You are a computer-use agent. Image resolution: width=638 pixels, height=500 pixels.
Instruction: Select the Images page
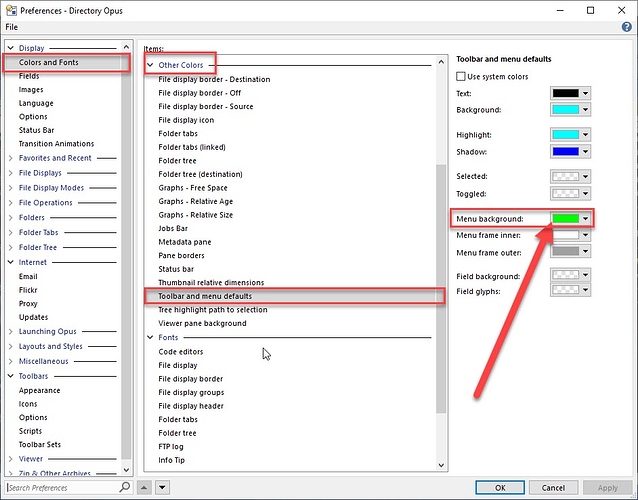click(31, 90)
